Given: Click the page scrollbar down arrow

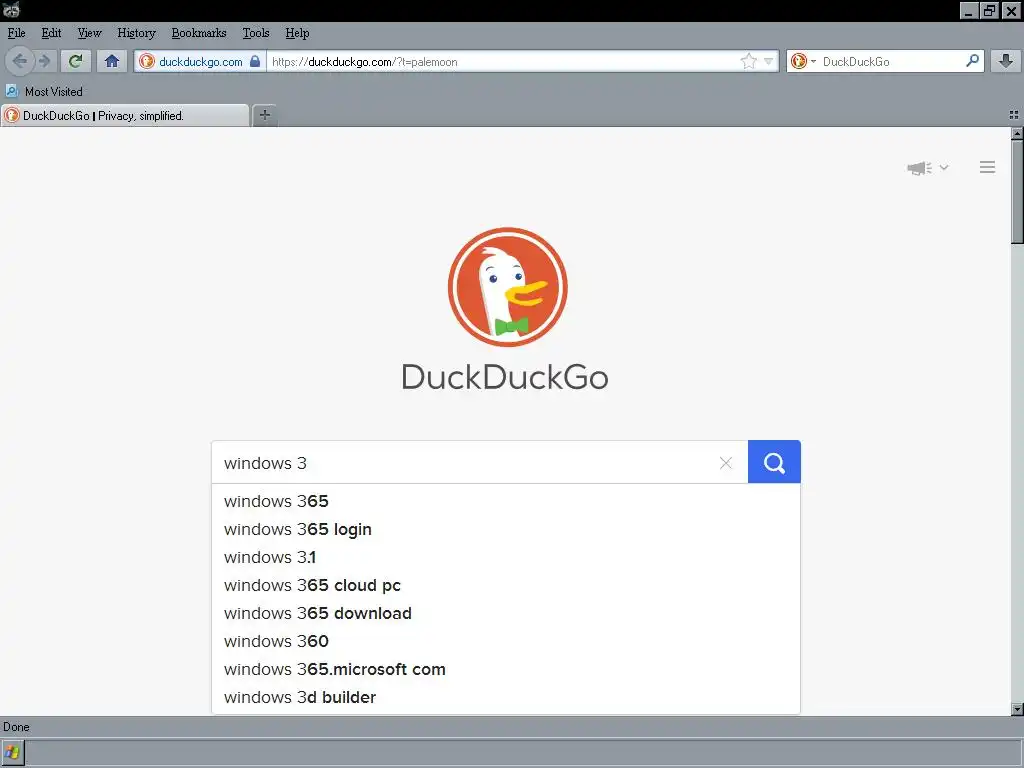Looking at the screenshot, I should tap(1017, 709).
